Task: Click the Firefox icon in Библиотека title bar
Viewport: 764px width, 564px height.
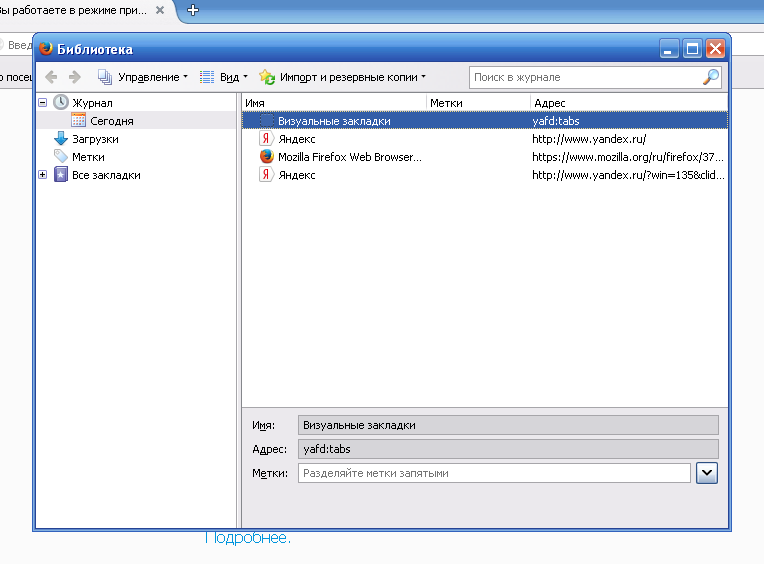Action: pos(46,49)
